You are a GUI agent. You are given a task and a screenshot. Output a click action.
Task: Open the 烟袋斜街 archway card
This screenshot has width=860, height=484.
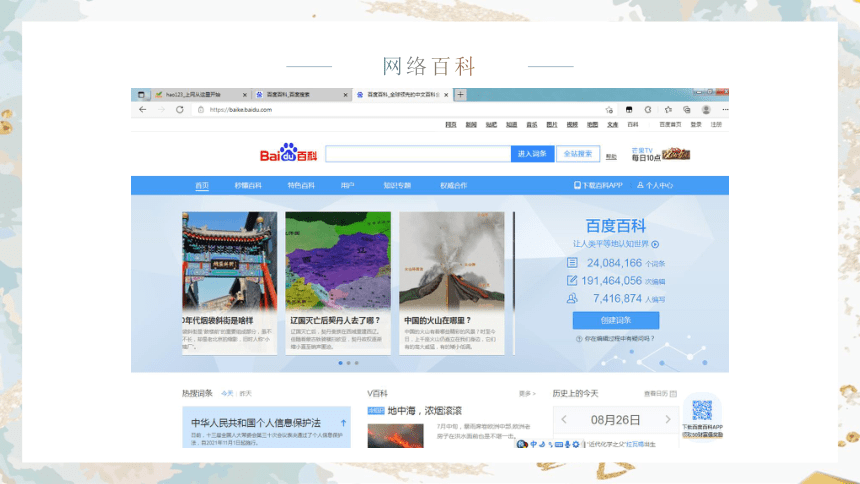[x=230, y=283]
